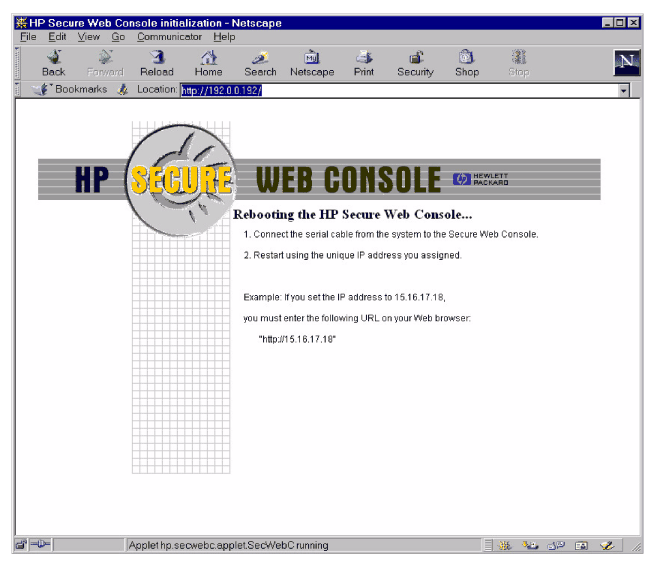
Task: Open Newsgroups from the component bar
Action: 556,545
